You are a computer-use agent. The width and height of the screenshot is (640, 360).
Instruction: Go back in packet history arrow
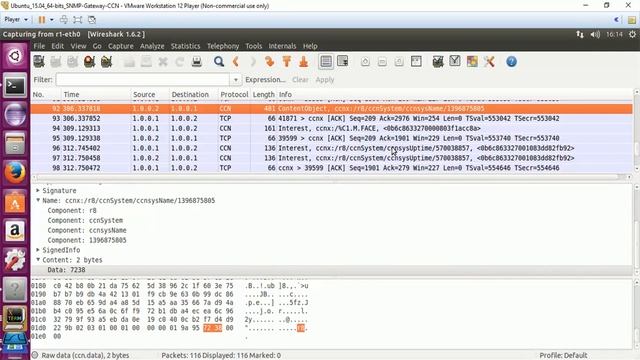point(236,62)
